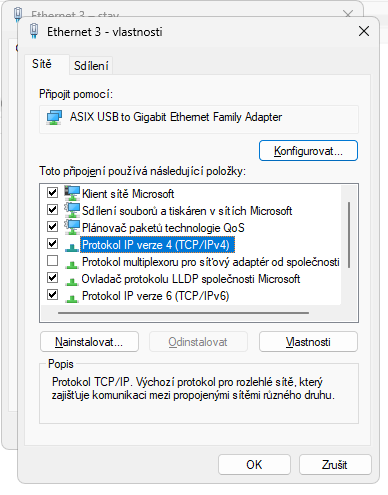Click the Plánovač paketů QoS icon
The image size is (388, 495).
pos(72,227)
